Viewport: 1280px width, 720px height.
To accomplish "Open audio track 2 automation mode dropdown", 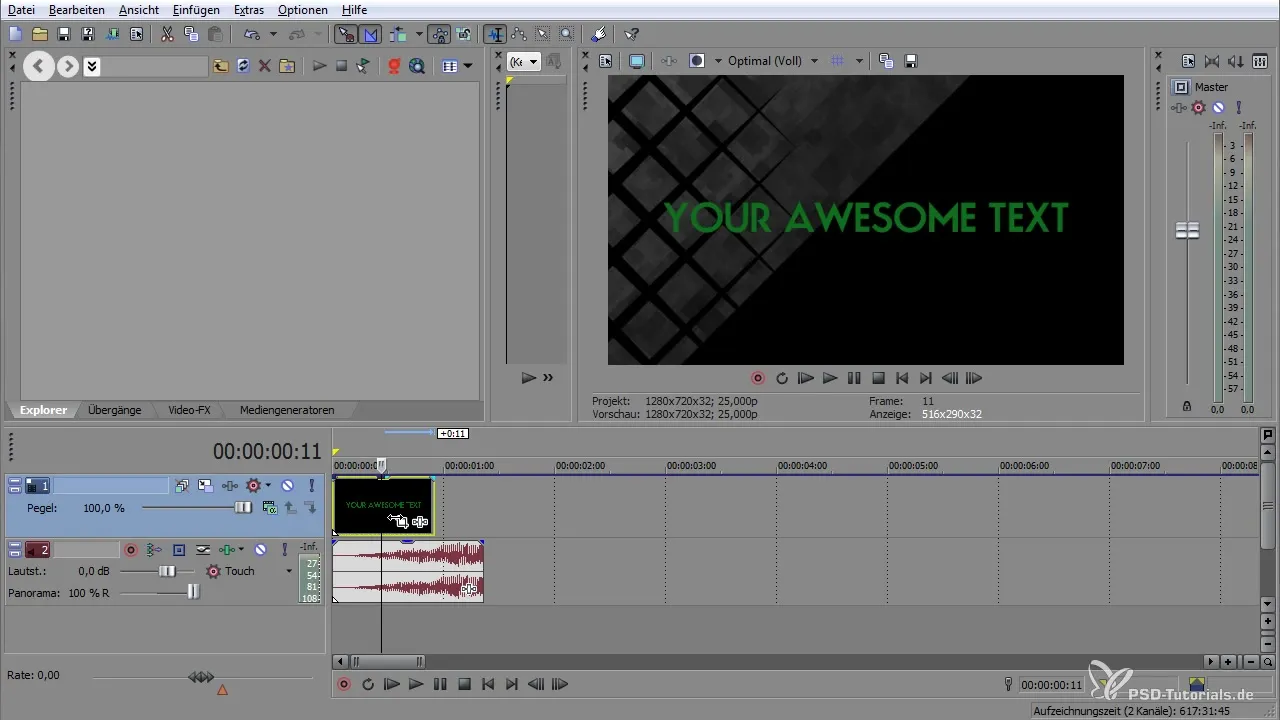I will click(289, 571).
